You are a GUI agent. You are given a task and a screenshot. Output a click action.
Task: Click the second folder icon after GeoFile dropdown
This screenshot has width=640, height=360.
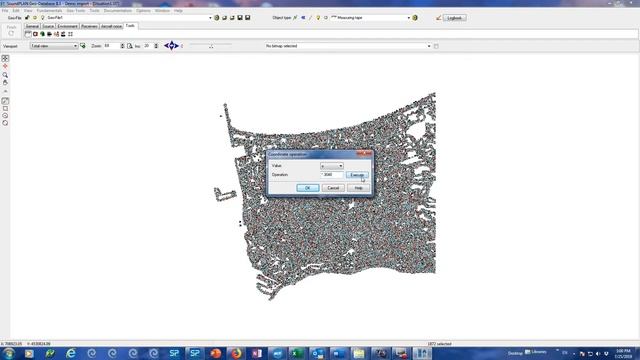(232, 18)
